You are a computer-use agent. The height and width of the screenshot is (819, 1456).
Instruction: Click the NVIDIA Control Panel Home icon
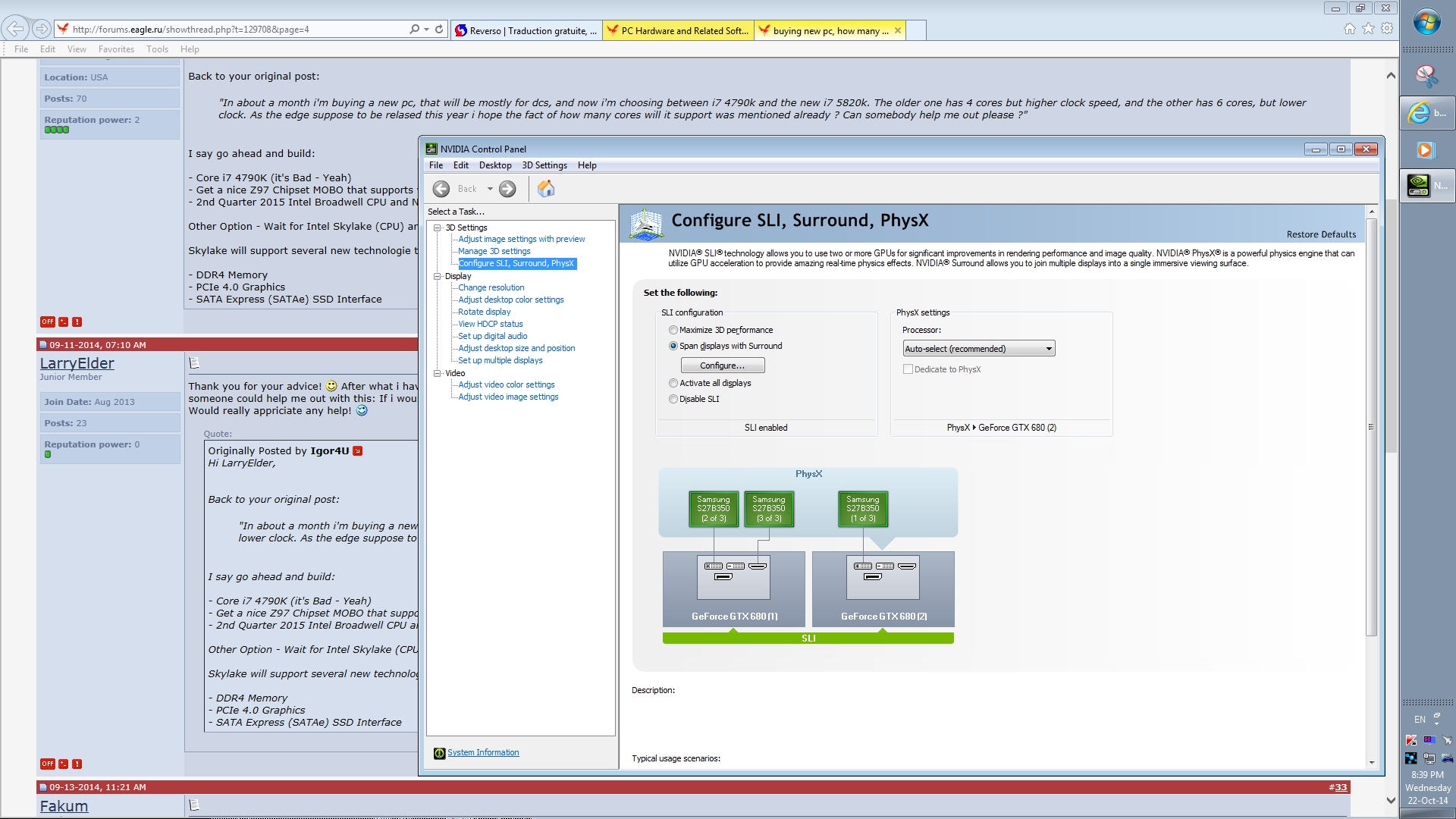(546, 189)
